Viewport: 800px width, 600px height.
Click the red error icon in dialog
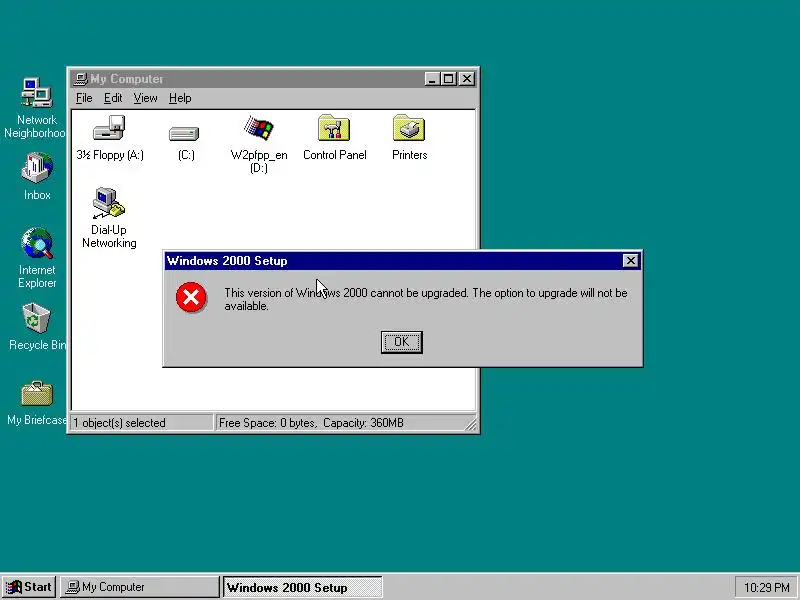point(191,297)
